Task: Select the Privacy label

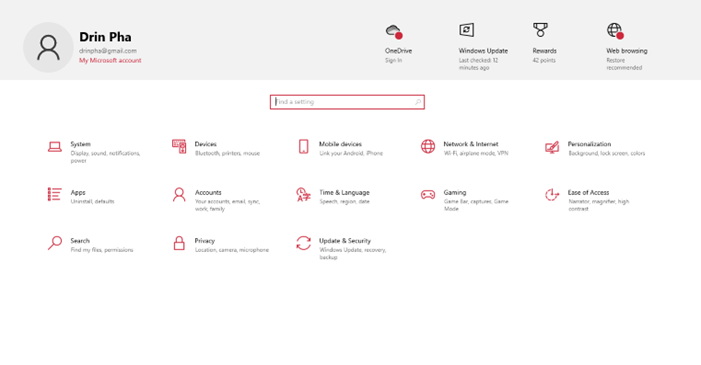Action: coord(205,241)
